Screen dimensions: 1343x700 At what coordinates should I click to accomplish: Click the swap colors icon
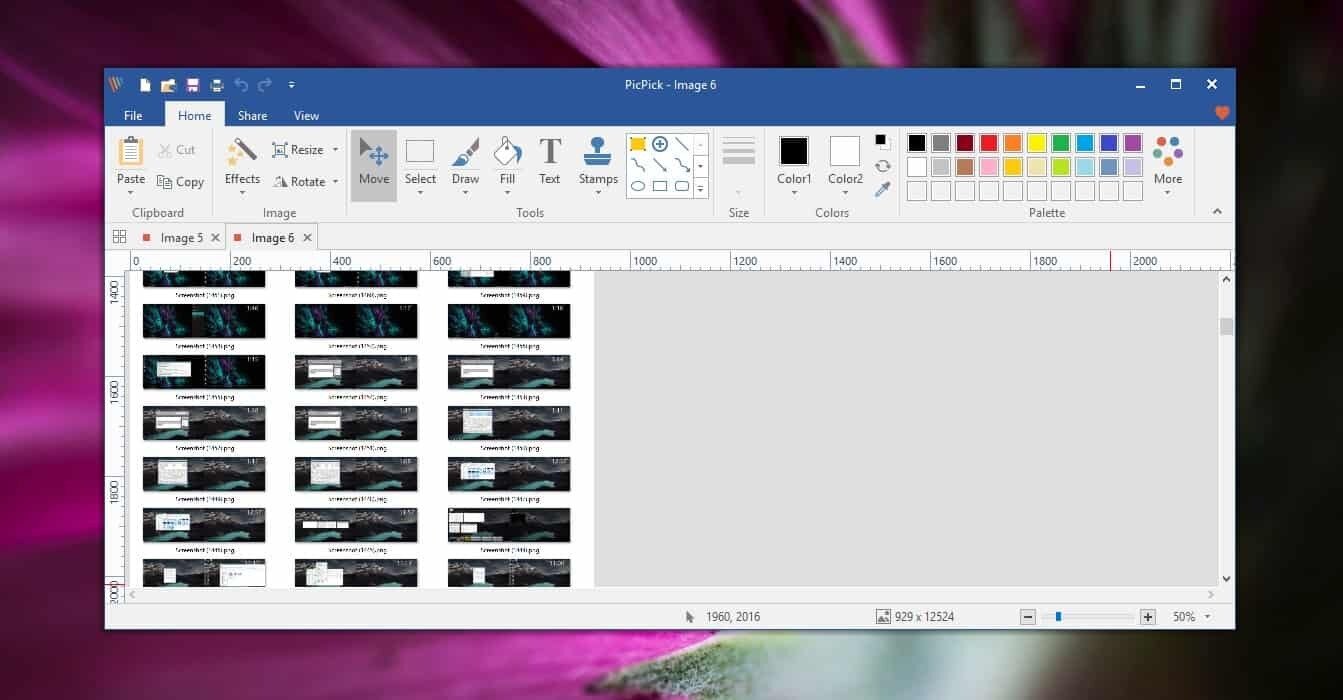(x=882, y=166)
